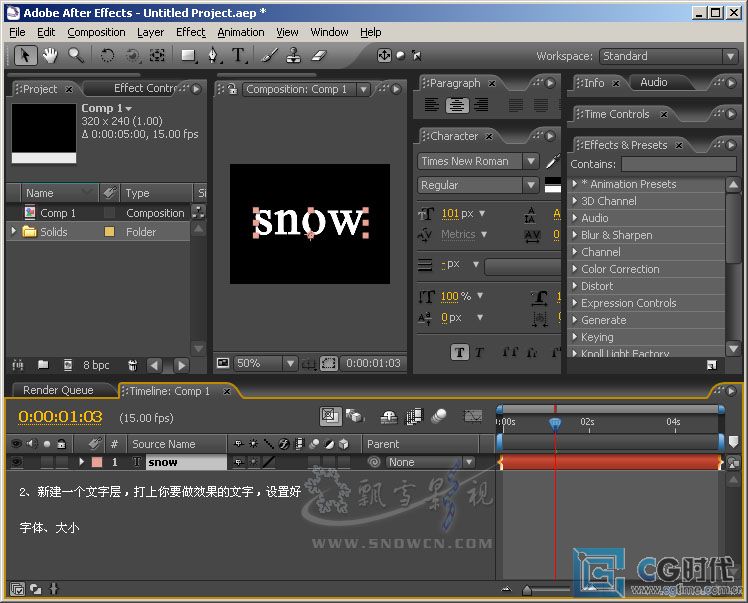Switch to the Audio tab
Image resolution: width=748 pixels, height=603 pixels.
point(654,83)
